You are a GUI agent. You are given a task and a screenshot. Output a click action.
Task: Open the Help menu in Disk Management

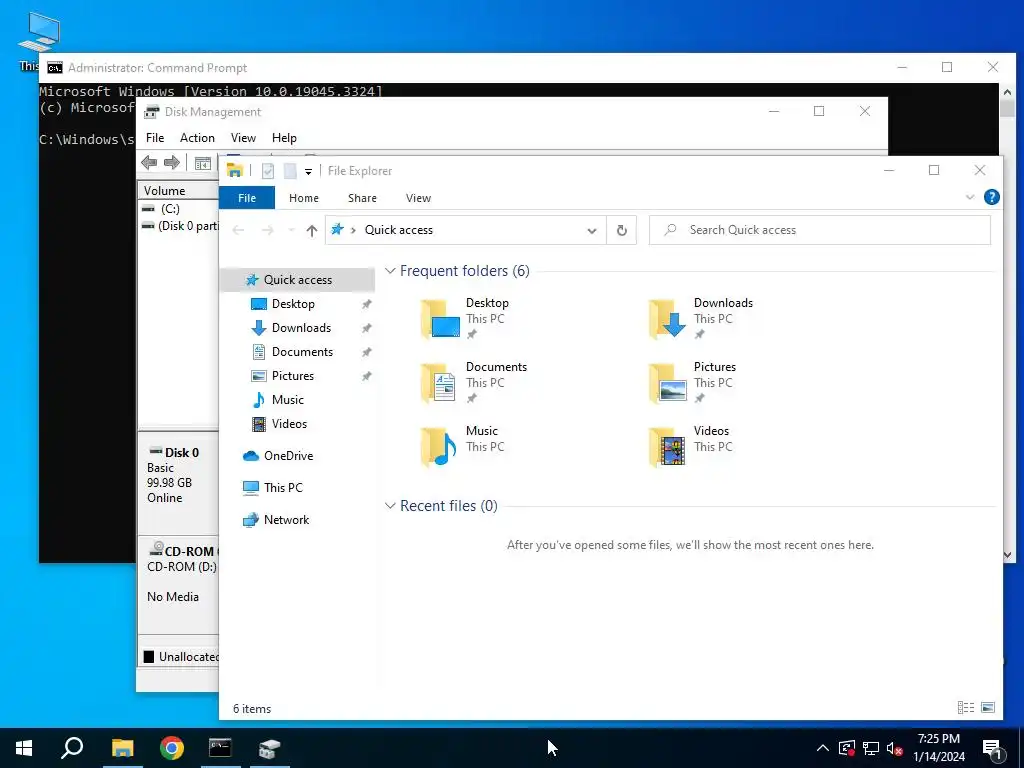pos(284,138)
